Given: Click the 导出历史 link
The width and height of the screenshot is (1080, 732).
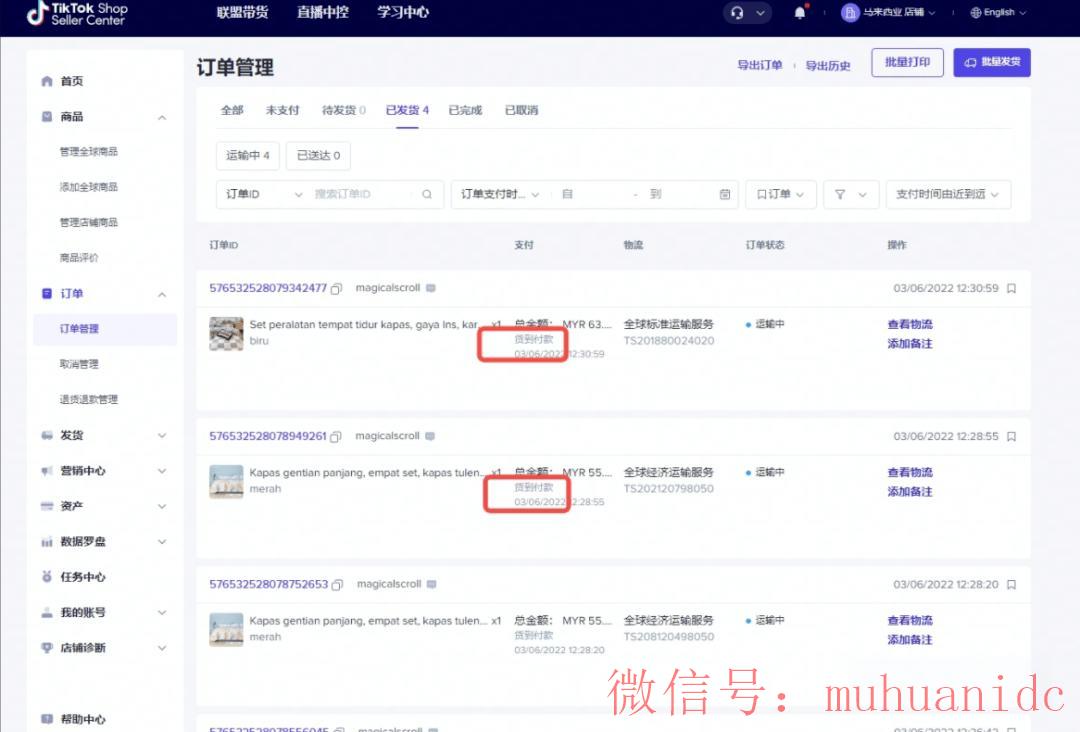Looking at the screenshot, I should pos(828,65).
